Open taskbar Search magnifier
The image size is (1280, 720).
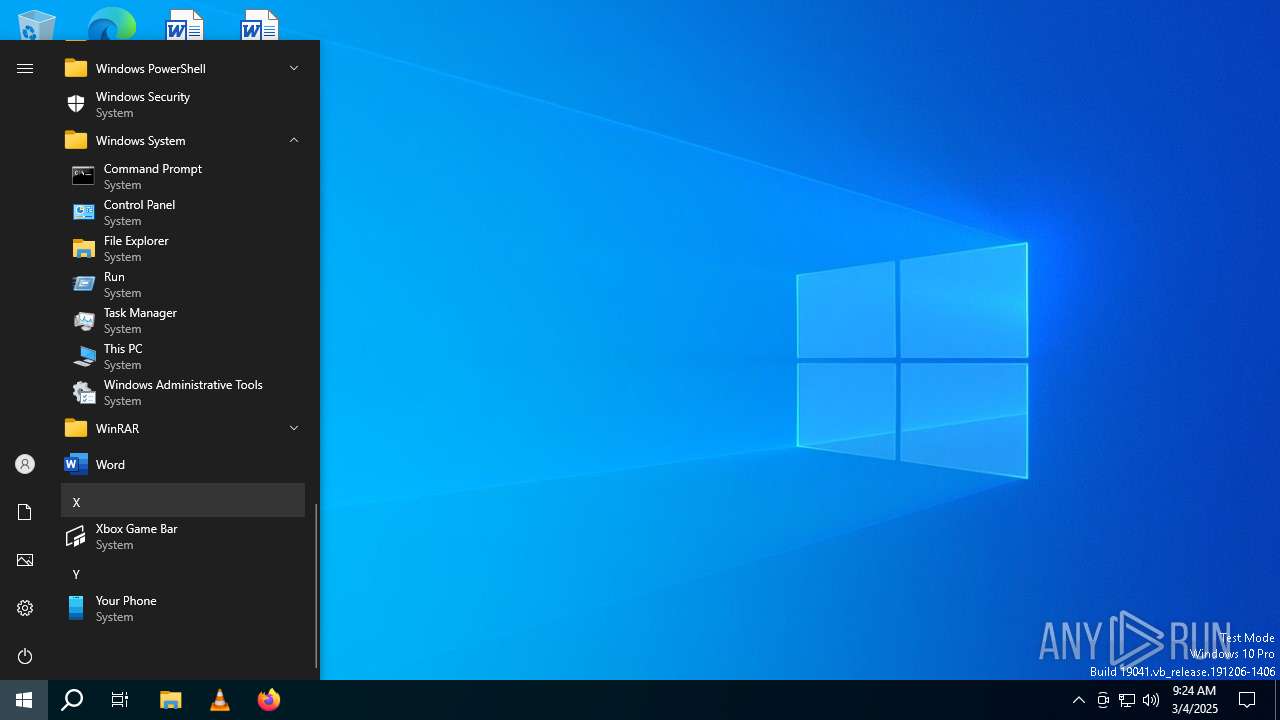point(72,700)
